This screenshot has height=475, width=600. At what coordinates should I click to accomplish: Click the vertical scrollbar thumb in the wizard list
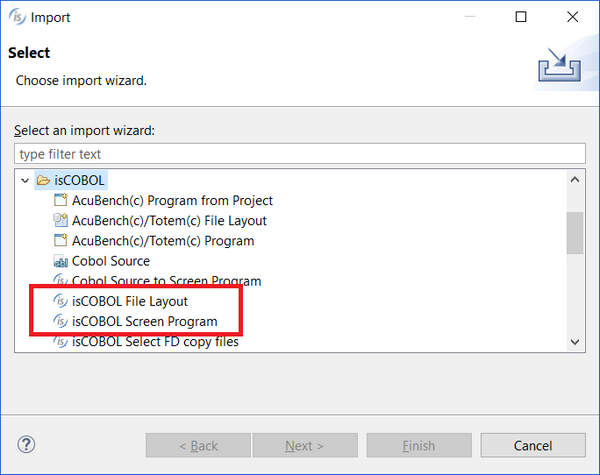pyautogui.click(x=575, y=233)
